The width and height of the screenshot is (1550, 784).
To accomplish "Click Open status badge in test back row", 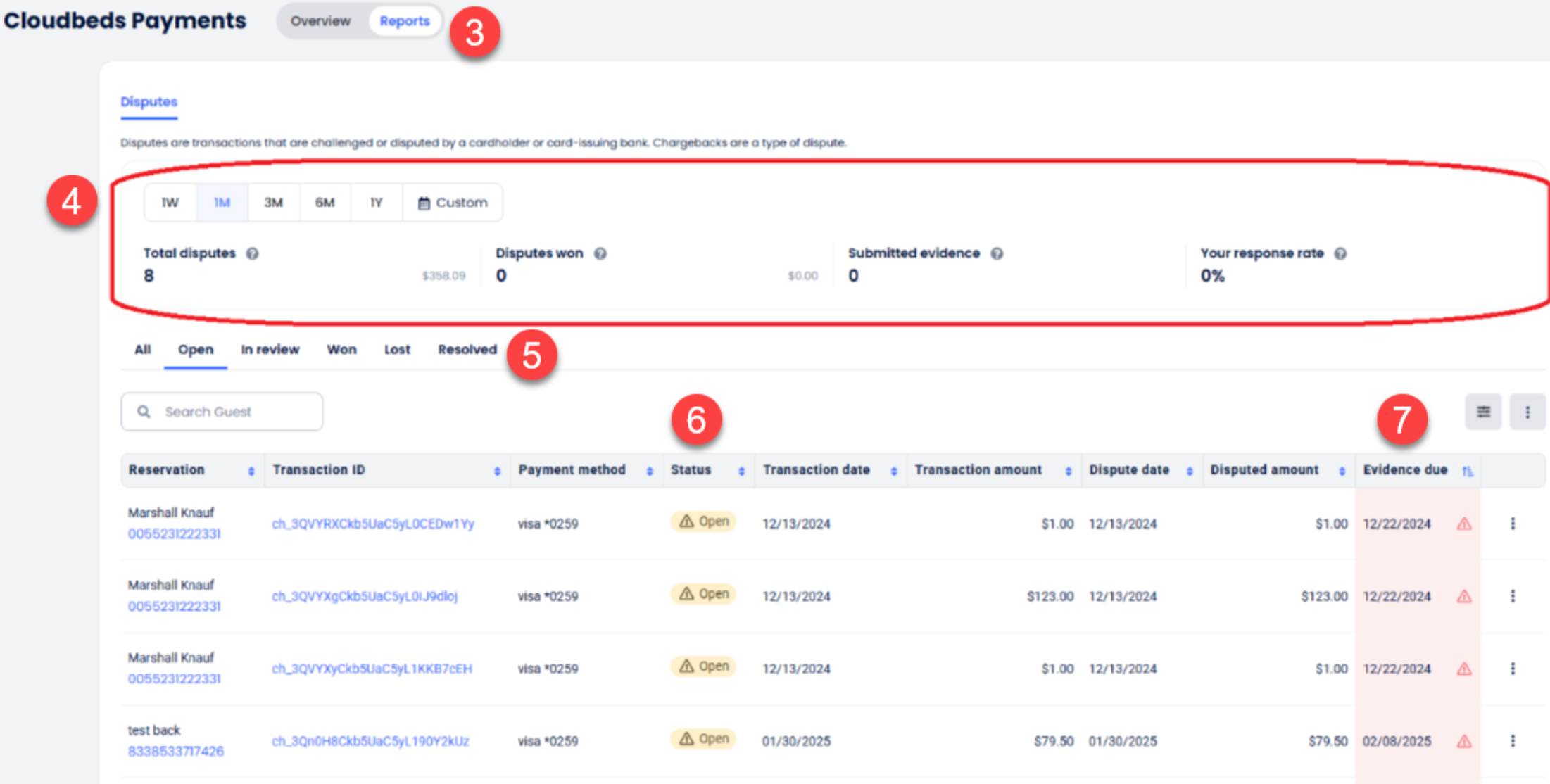I will pos(703,739).
